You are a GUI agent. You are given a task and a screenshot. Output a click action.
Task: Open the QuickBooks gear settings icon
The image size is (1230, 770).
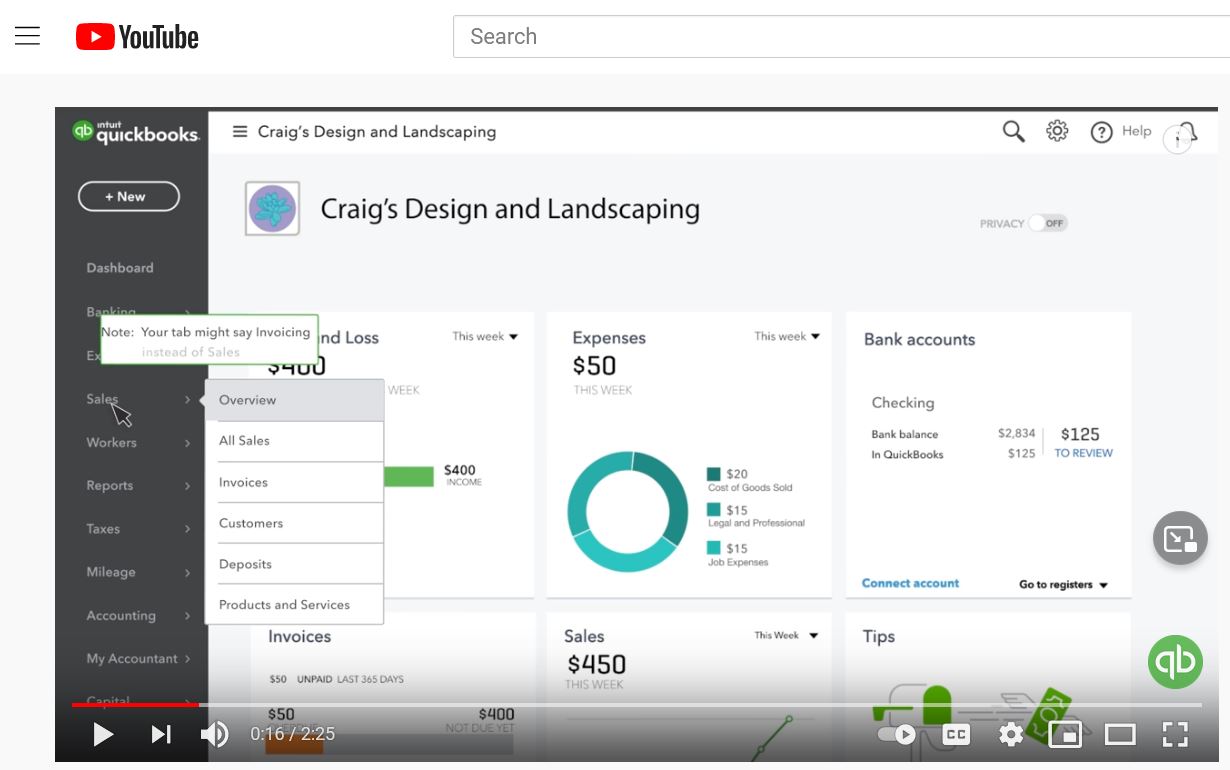click(1057, 131)
